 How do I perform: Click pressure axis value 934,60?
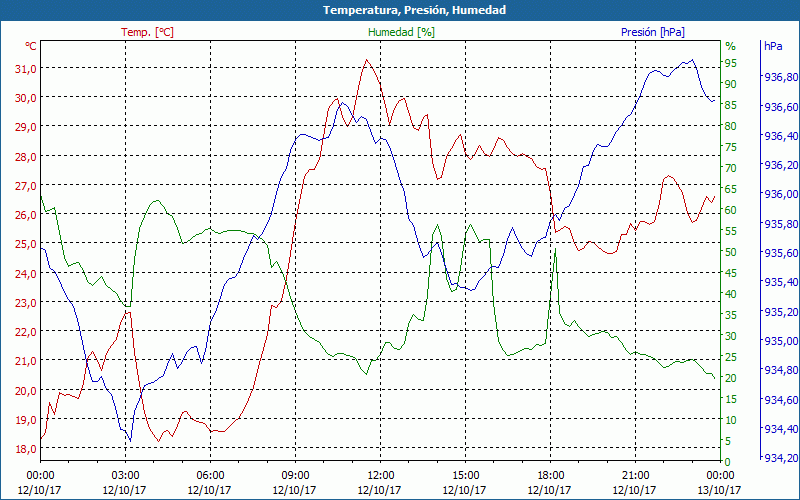(x=781, y=399)
